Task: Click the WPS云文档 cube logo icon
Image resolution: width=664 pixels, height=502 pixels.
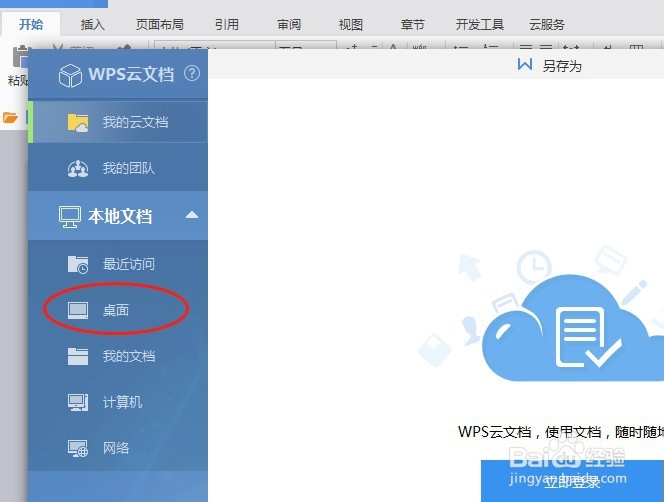Action: 70,75
